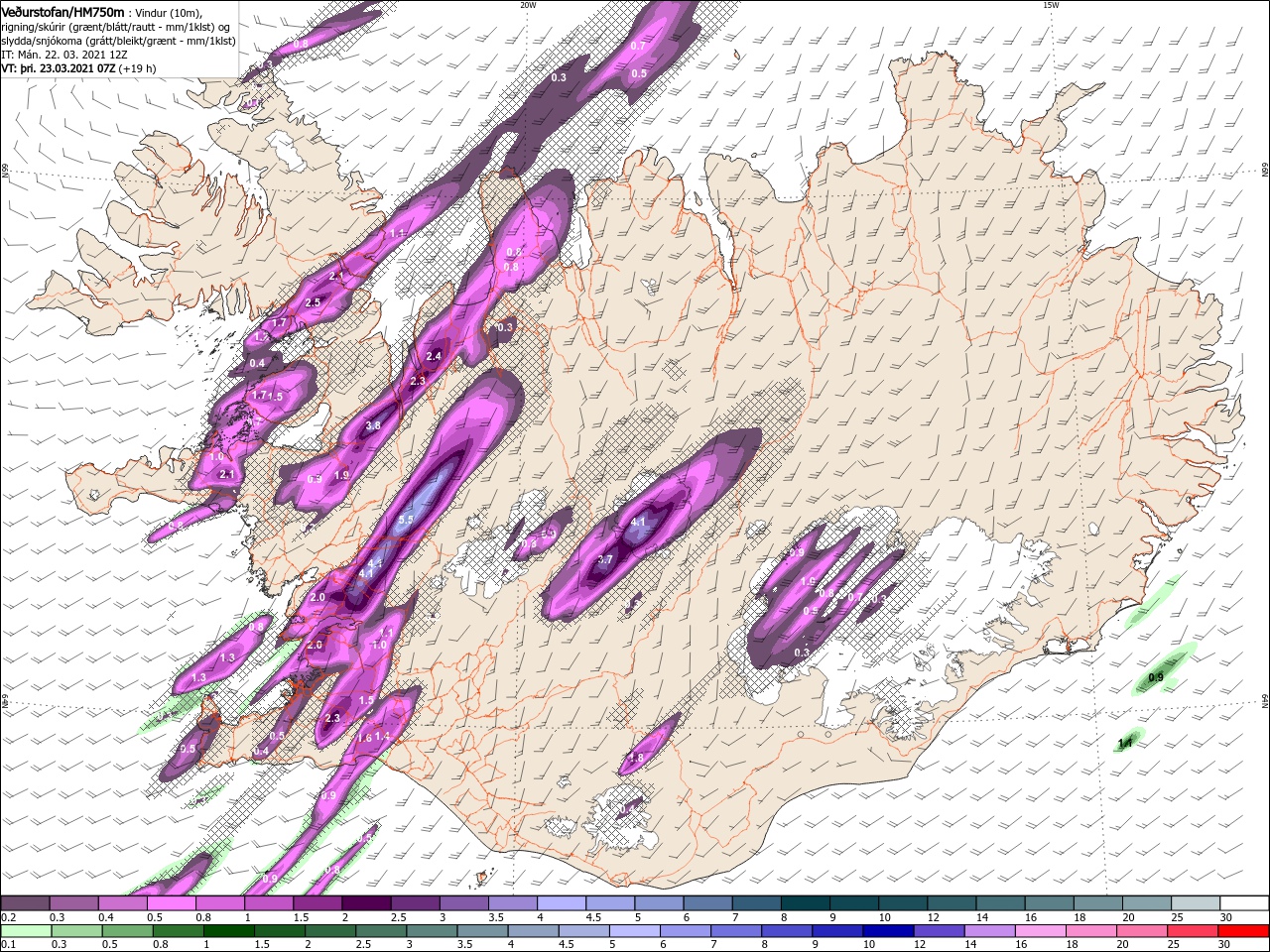The image size is (1270, 952).
Task: Click the top legend swatch between 9 and 10
Action: 854,903
